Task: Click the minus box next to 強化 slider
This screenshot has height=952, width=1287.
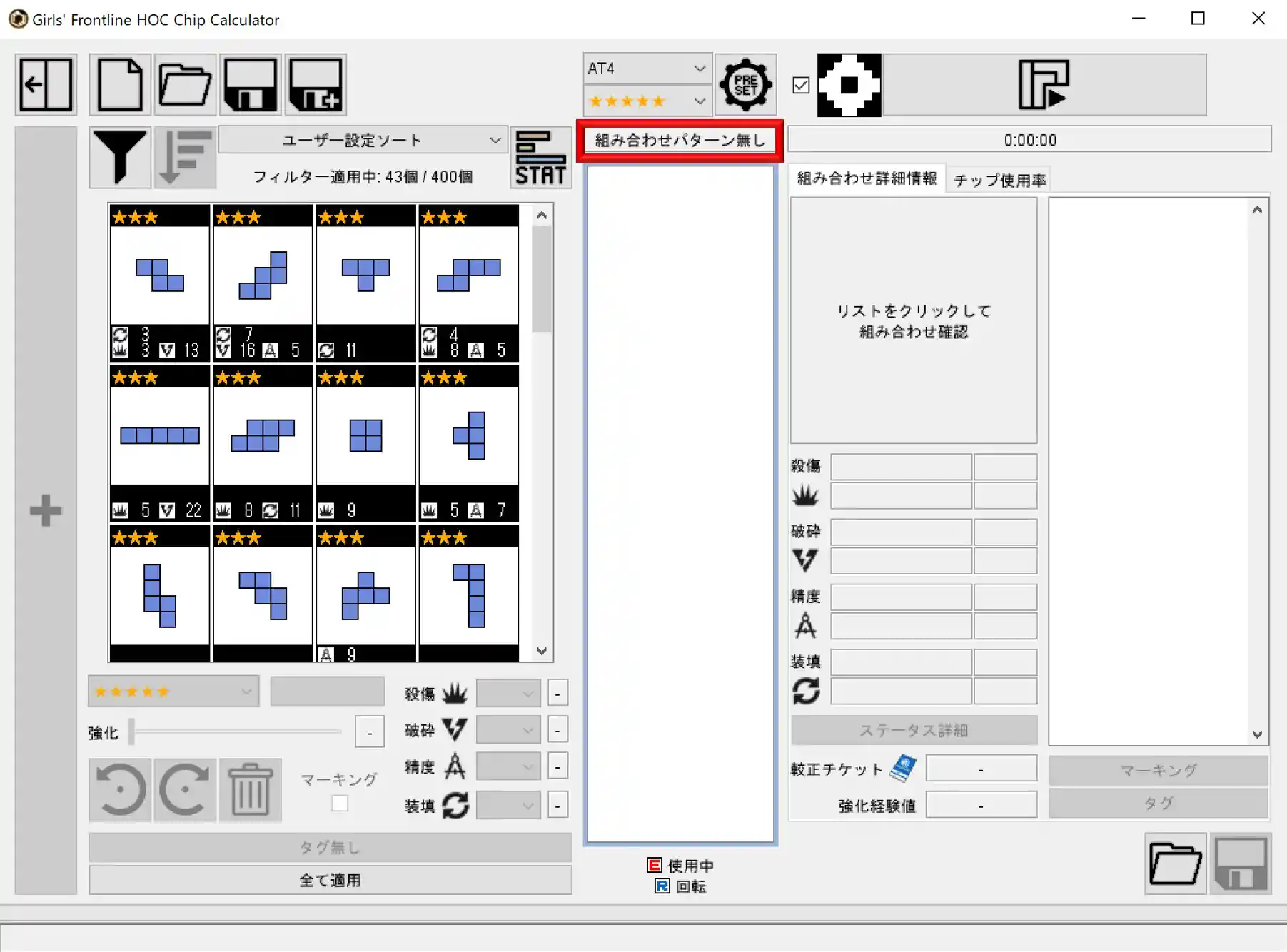Action: tap(369, 732)
